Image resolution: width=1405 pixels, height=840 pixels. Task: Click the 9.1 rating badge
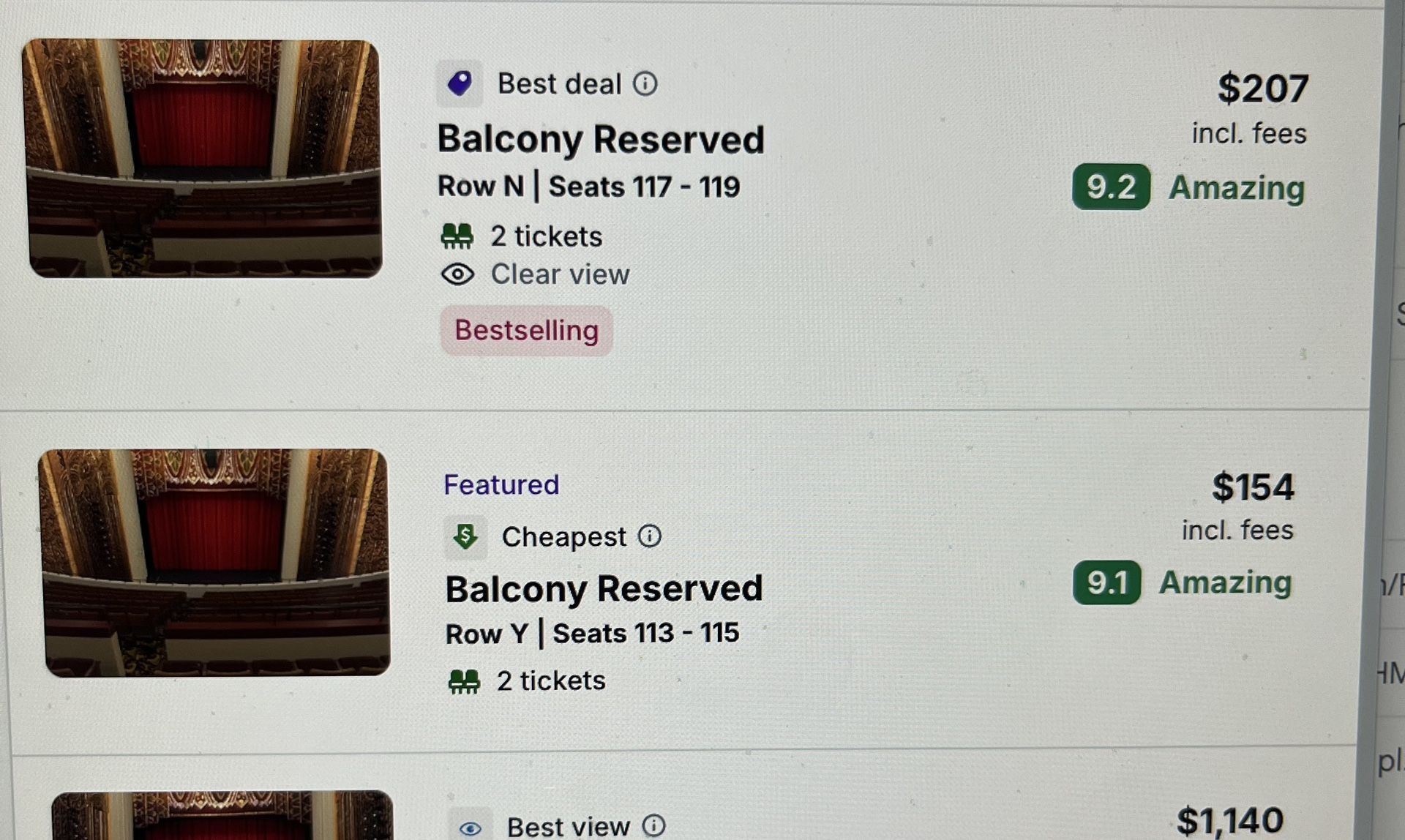[x=1106, y=583]
